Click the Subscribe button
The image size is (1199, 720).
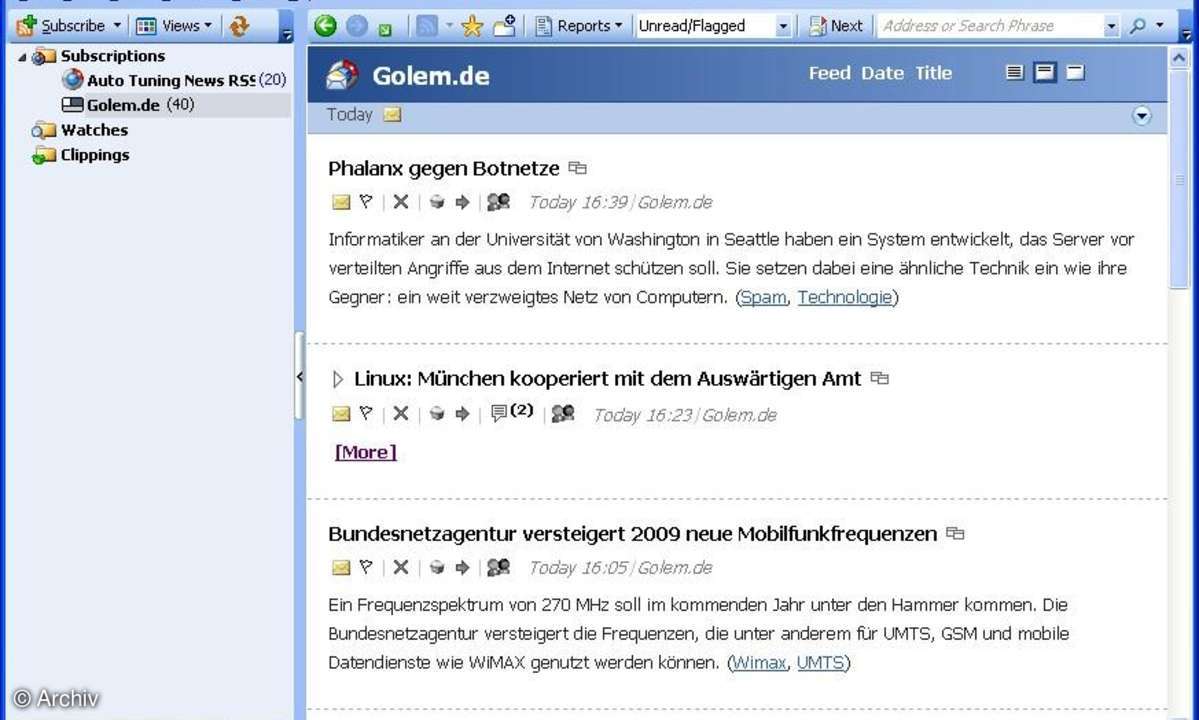61,26
